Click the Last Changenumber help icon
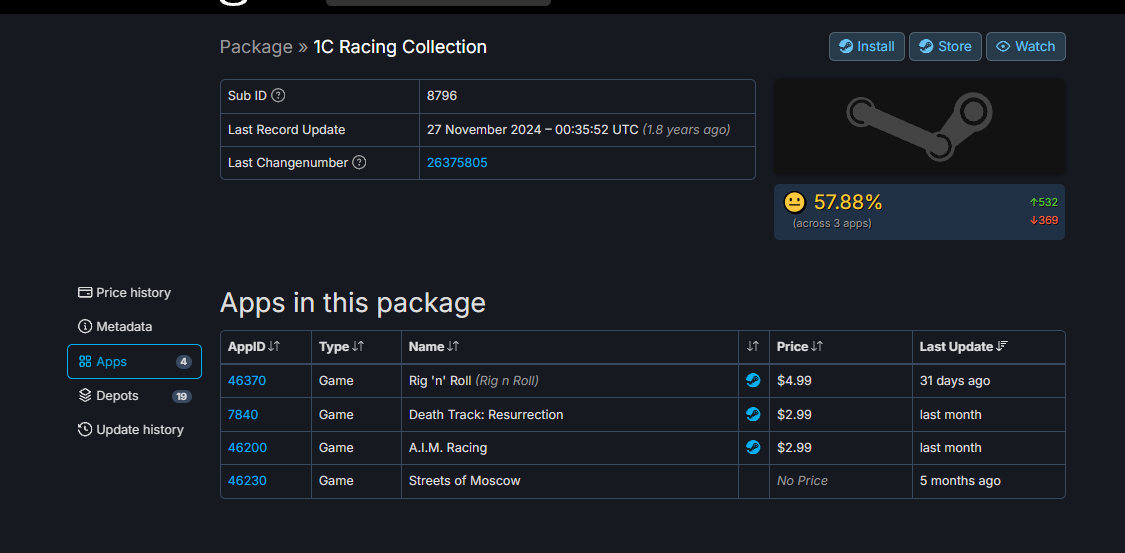The height and width of the screenshot is (553, 1125). click(359, 163)
